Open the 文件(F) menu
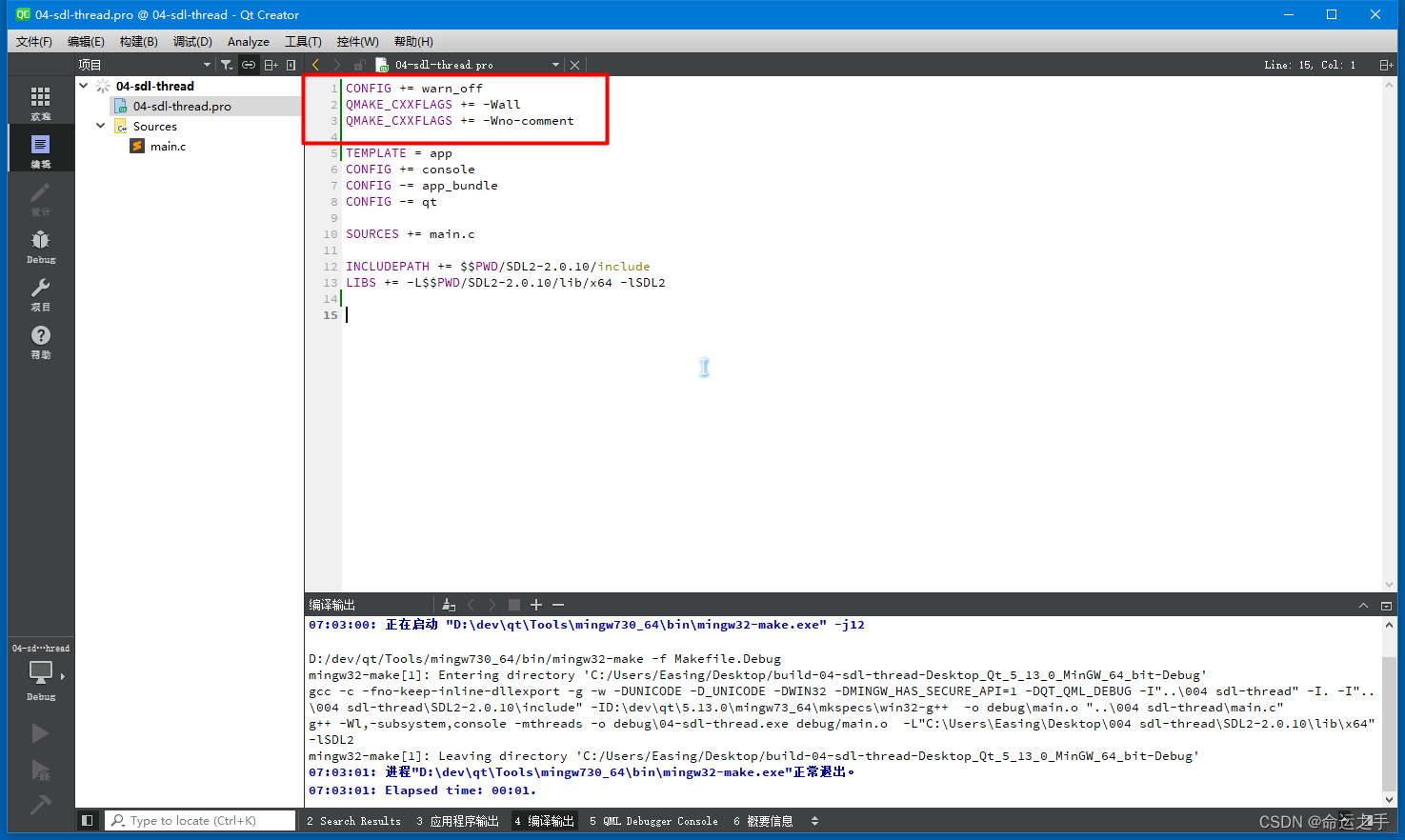1405x840 pixels. click(x=34, y=42)
